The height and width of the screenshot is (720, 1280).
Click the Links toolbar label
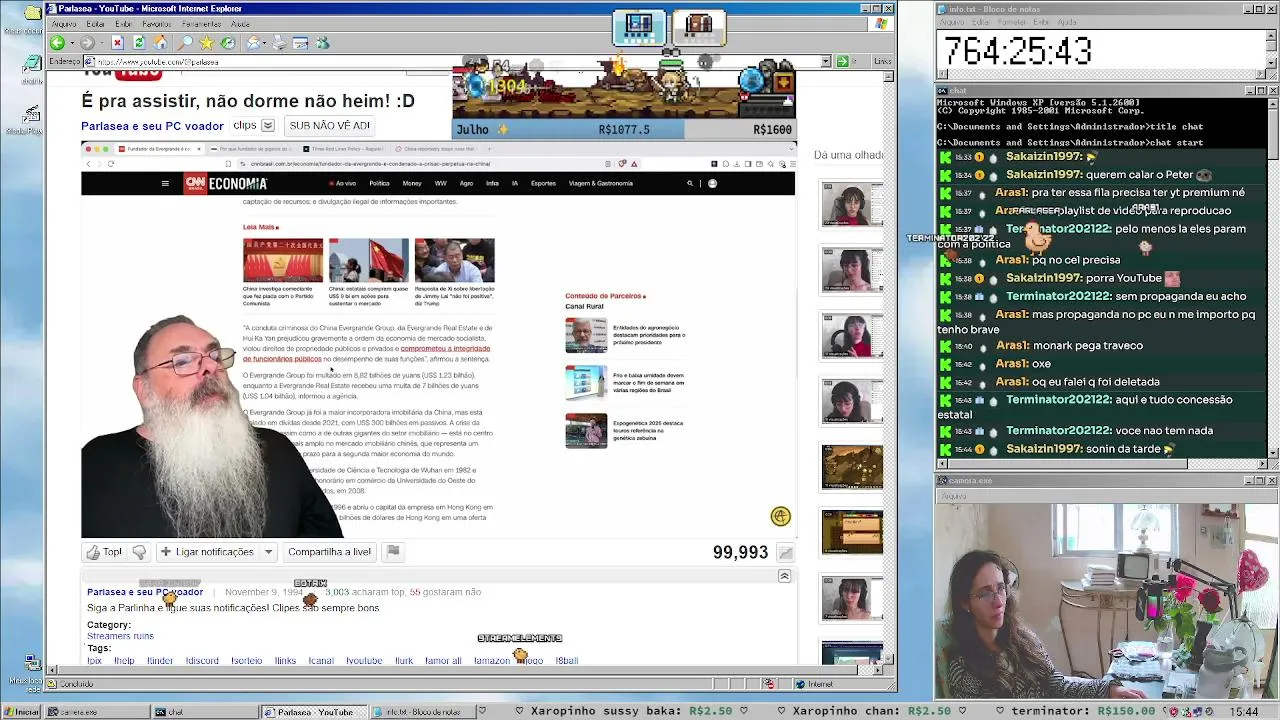(882, 61)
